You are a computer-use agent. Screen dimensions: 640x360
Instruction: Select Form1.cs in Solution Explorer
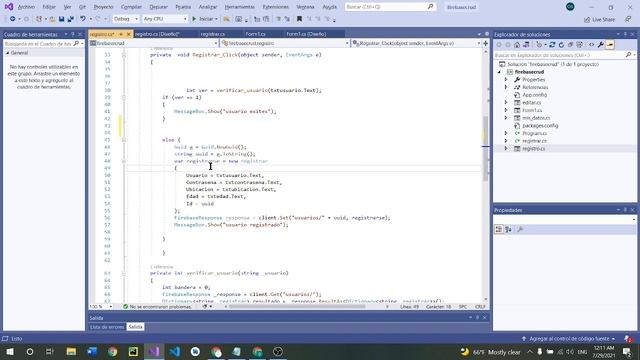click(532, 110)
